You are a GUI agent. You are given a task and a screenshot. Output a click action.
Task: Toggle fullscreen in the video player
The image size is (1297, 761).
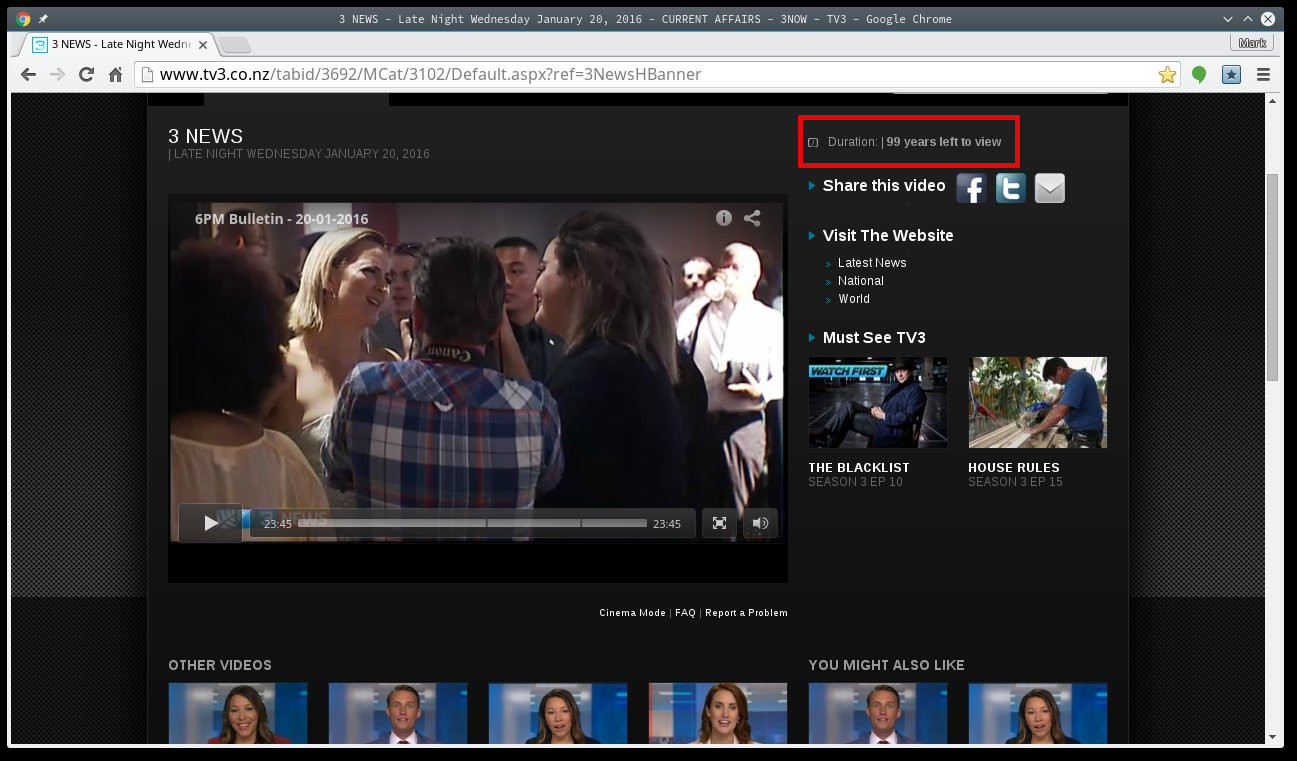719,523
